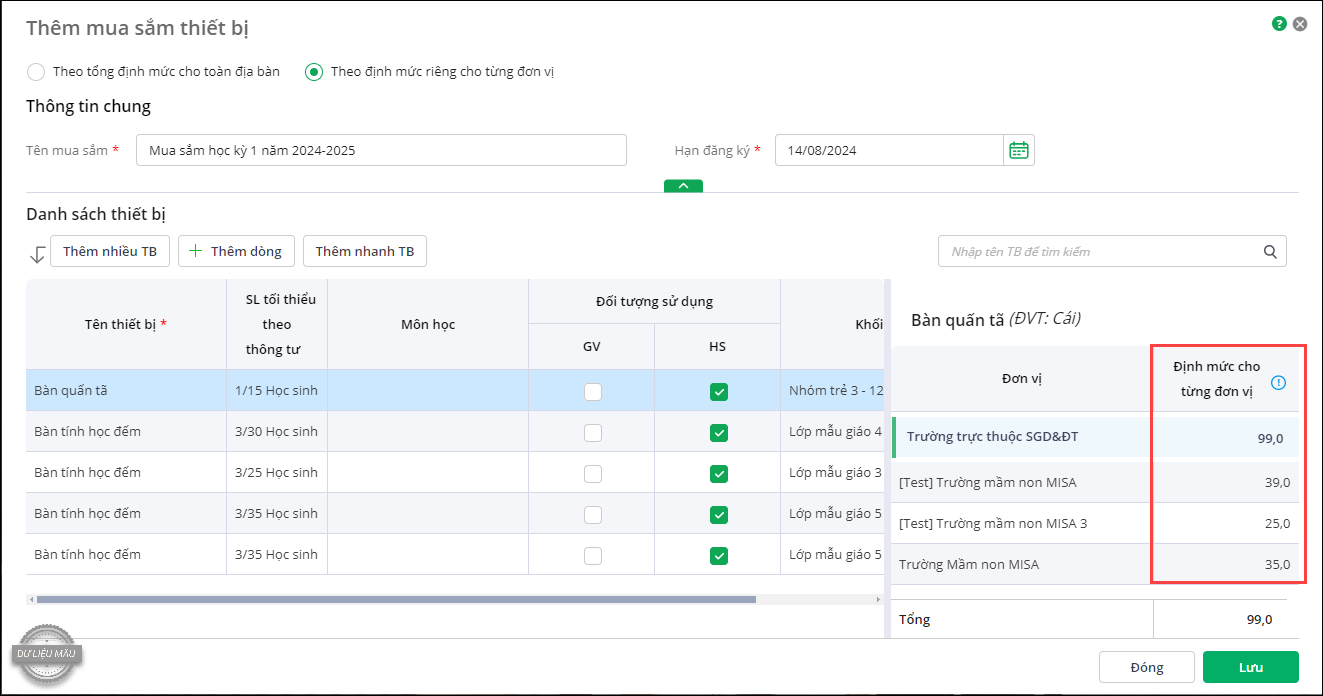The width and height of the screenshot is (1323, 696).
Task: Click the down arrow icon before Thêm nhiều TB
Action: tap(37, 254)
